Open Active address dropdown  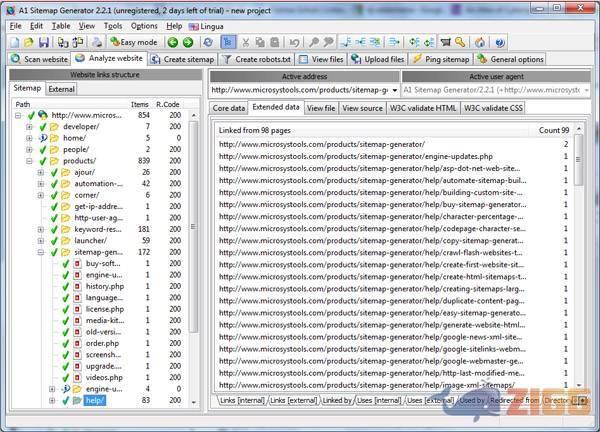(395, 90)
